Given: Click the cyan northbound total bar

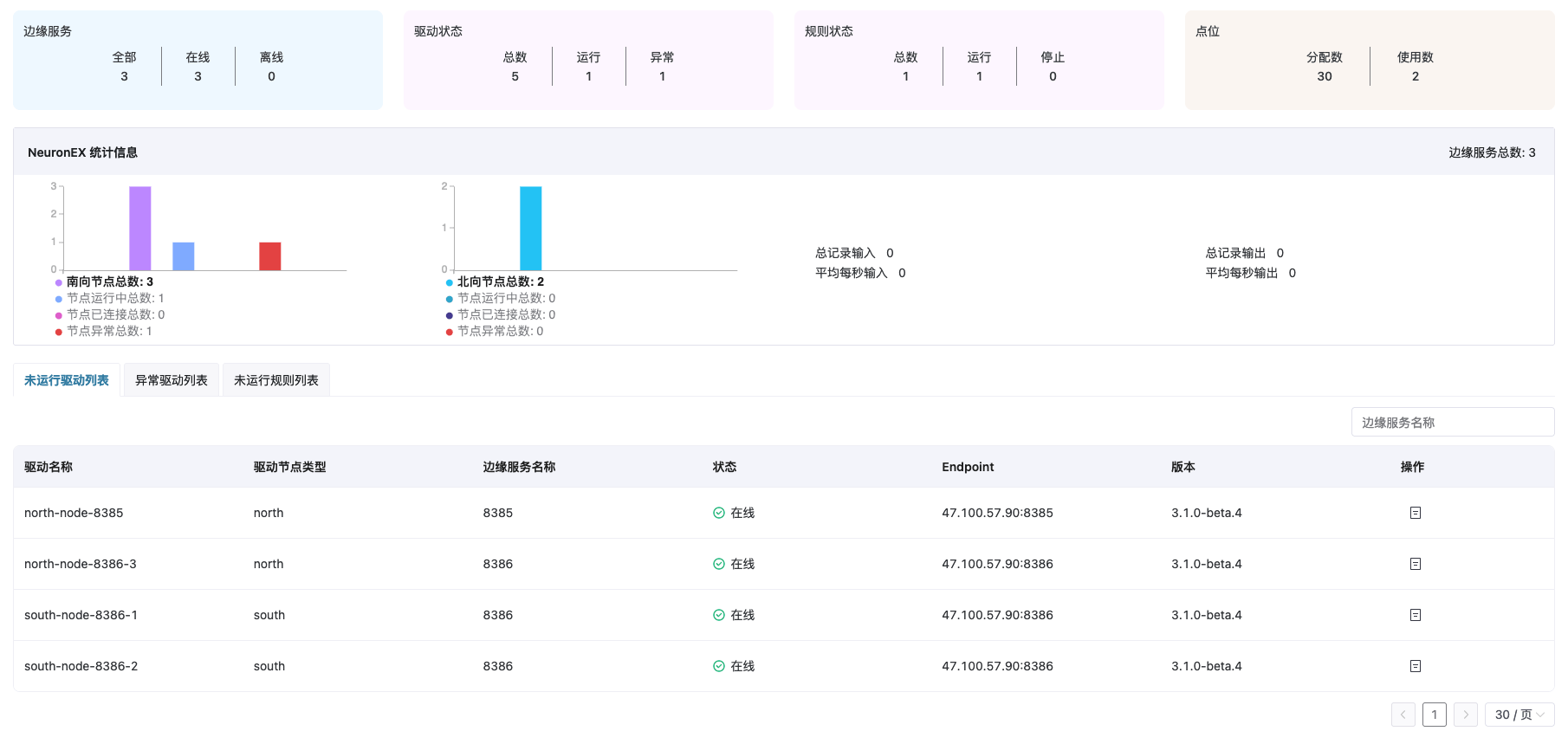Looking at the screenshot, I should tap(531, 228).
